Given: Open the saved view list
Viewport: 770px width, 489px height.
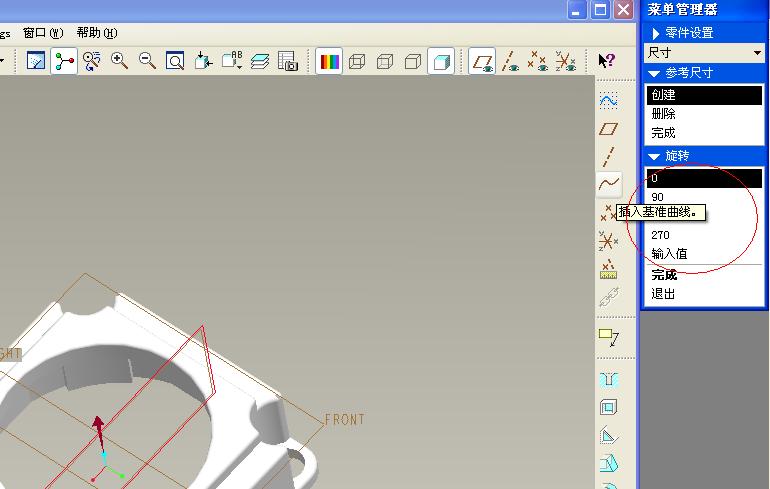Looking at the screenshot, I should pyautogui.click(x=232, y=61).
